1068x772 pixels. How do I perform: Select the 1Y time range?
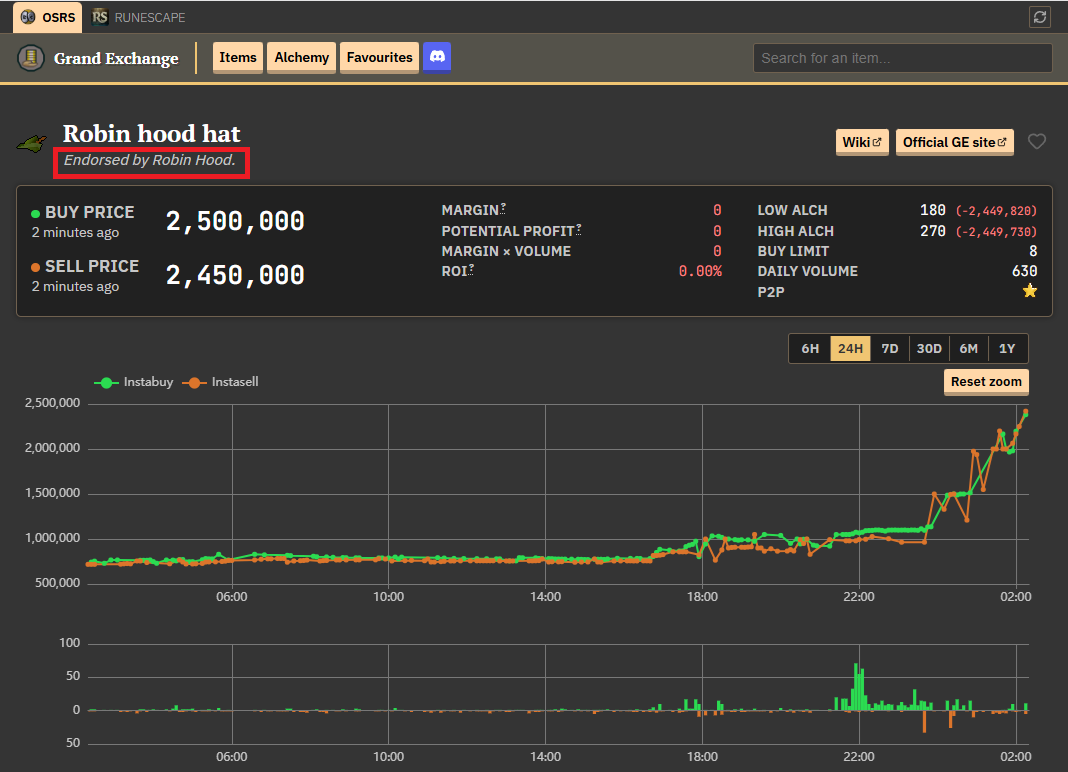pyautogui.click(x=1007, y=349)
